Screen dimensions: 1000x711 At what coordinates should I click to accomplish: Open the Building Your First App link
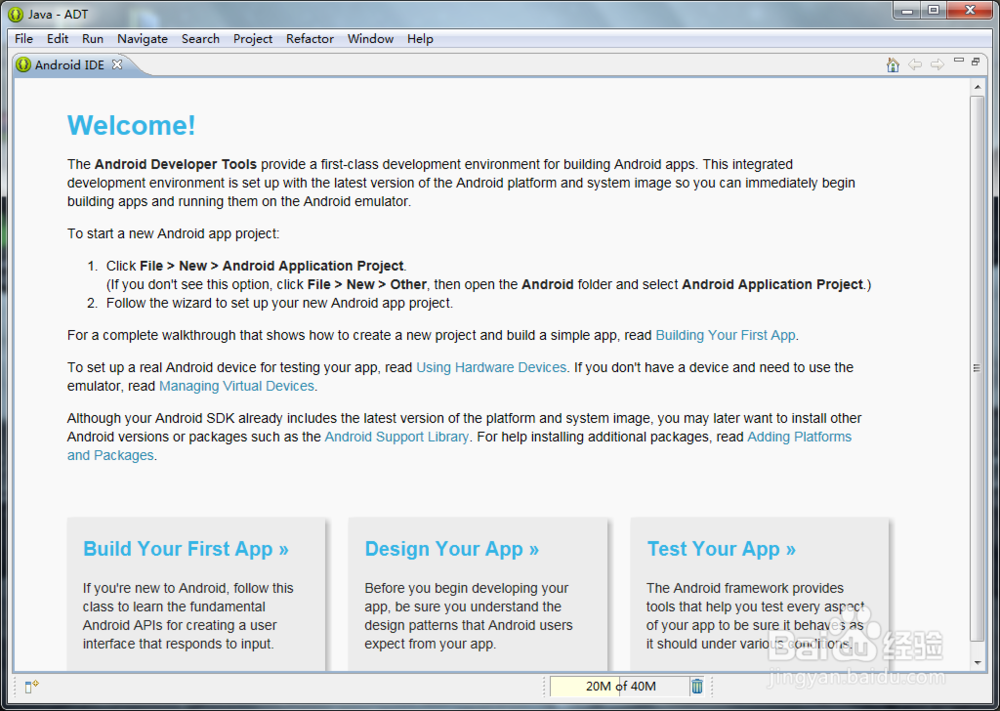click(x=725, y=335)
